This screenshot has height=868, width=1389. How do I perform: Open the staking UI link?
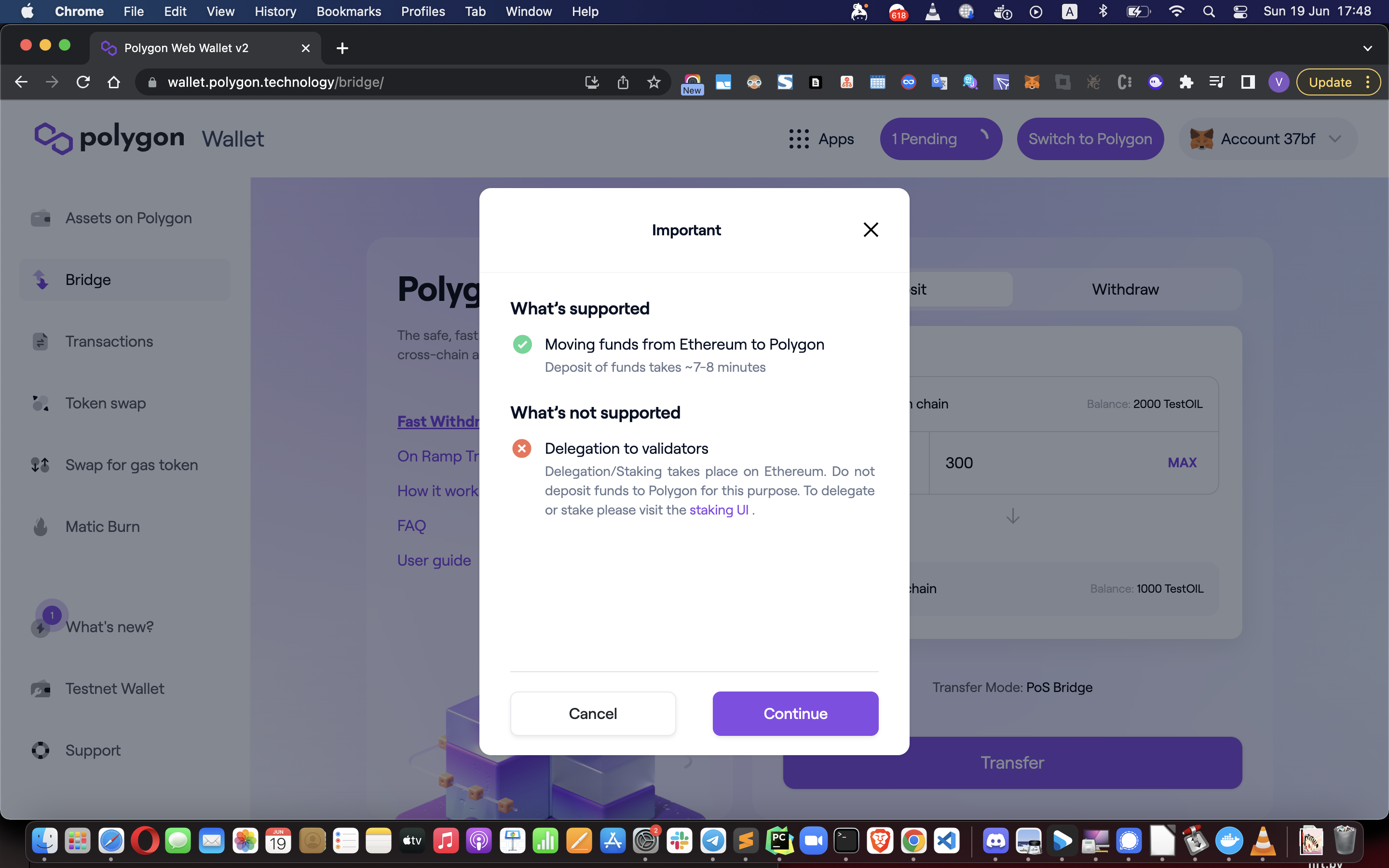pyautogui.click(x=719, y=510)
